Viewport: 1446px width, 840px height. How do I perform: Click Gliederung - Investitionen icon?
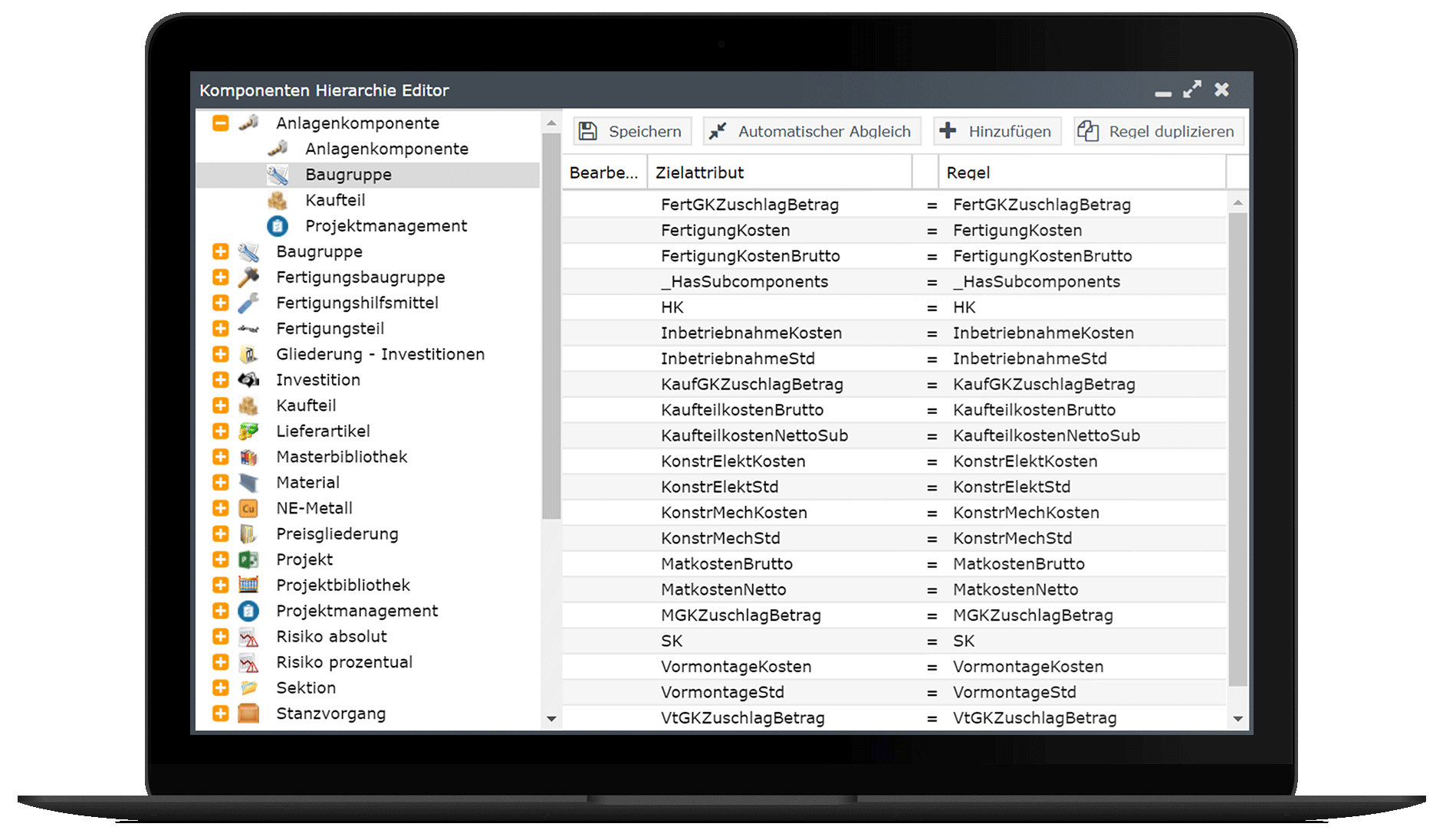248,354
